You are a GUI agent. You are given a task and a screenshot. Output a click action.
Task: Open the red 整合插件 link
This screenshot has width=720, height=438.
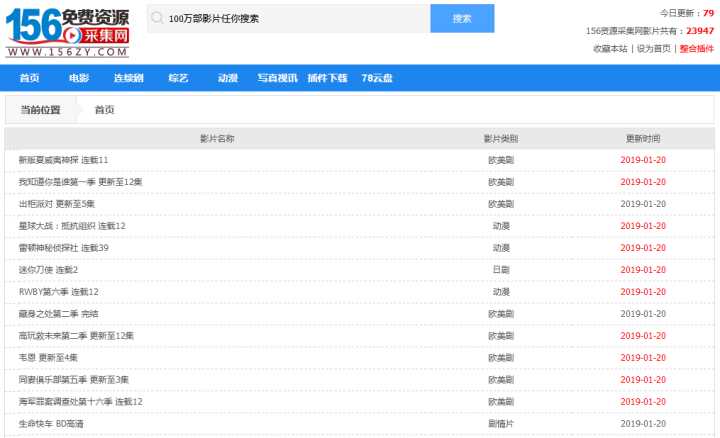[697, 48]
